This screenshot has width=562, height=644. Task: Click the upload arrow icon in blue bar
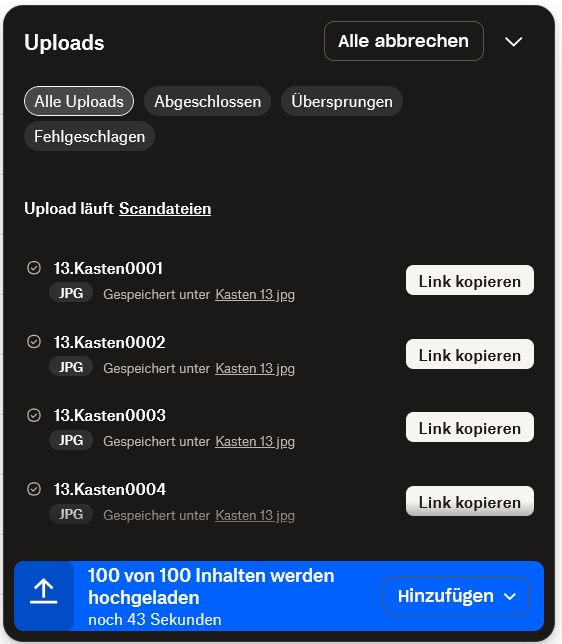click(x=44, y=591)
